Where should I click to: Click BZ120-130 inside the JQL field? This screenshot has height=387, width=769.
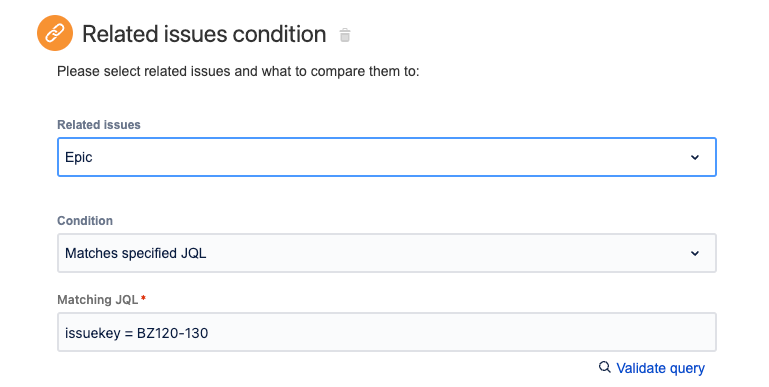pos(172,333)
